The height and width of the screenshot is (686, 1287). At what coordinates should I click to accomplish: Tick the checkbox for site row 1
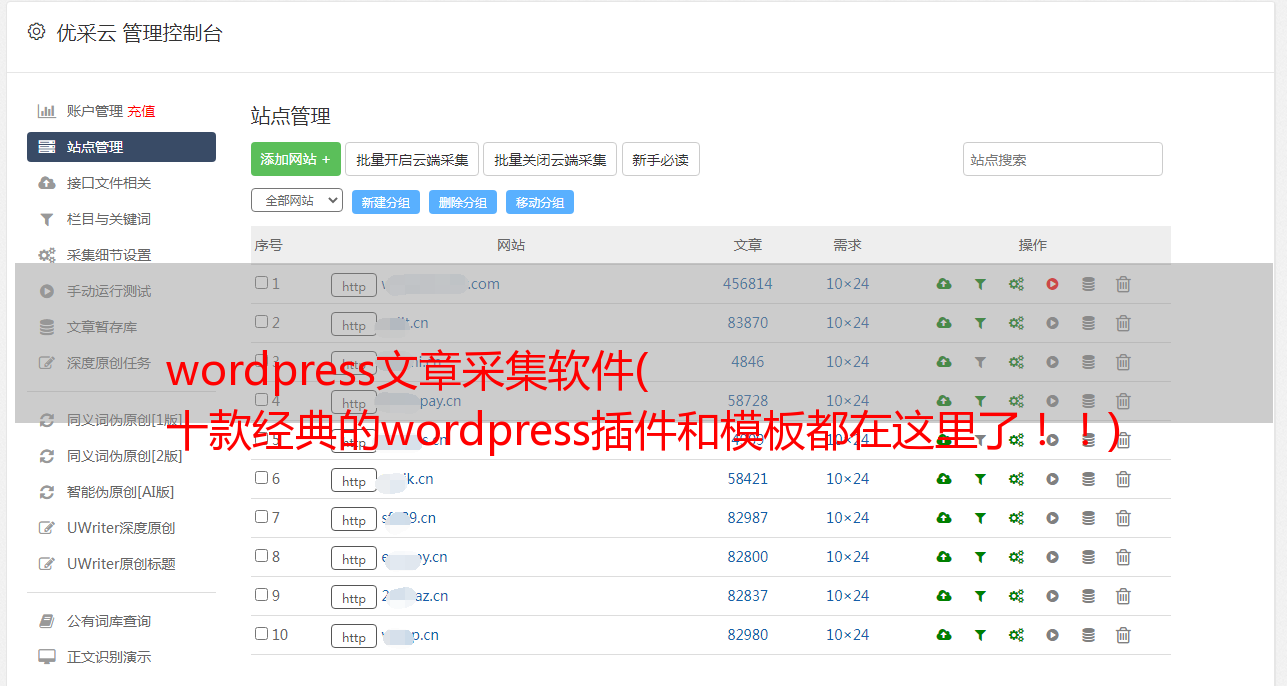261,283
